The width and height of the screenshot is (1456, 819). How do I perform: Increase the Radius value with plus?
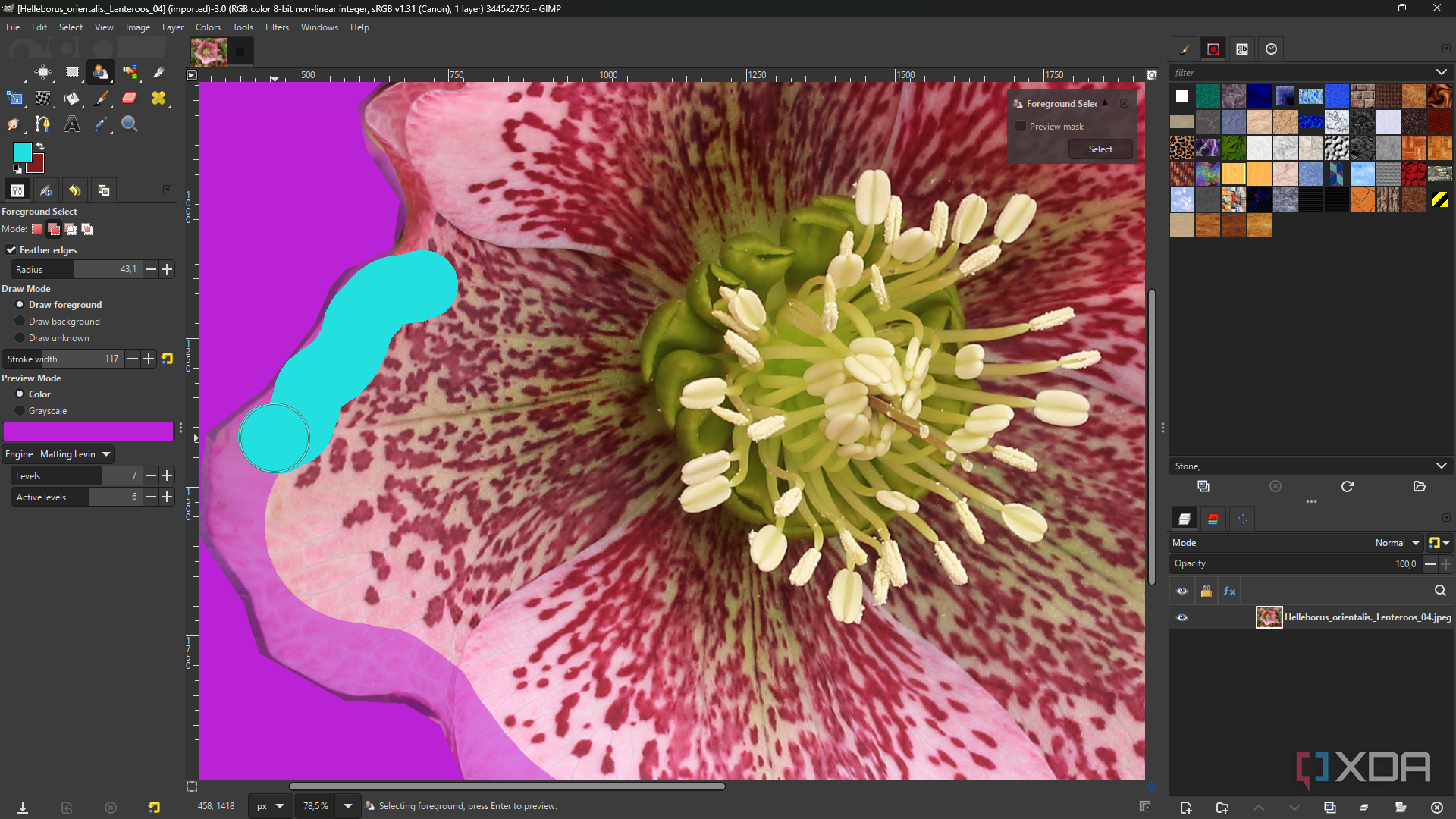[x=167, y=269]
